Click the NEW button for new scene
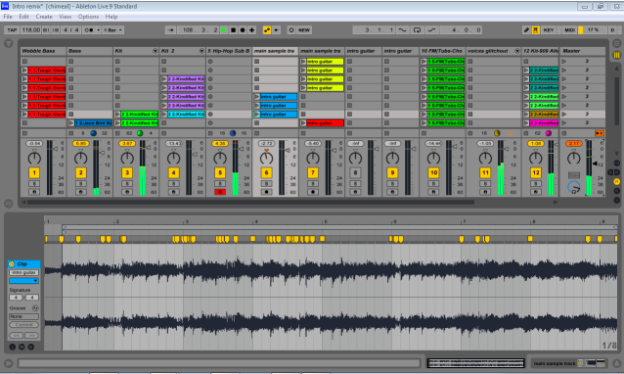This screenshot has width=624, height=374. [x=304, y=30]
